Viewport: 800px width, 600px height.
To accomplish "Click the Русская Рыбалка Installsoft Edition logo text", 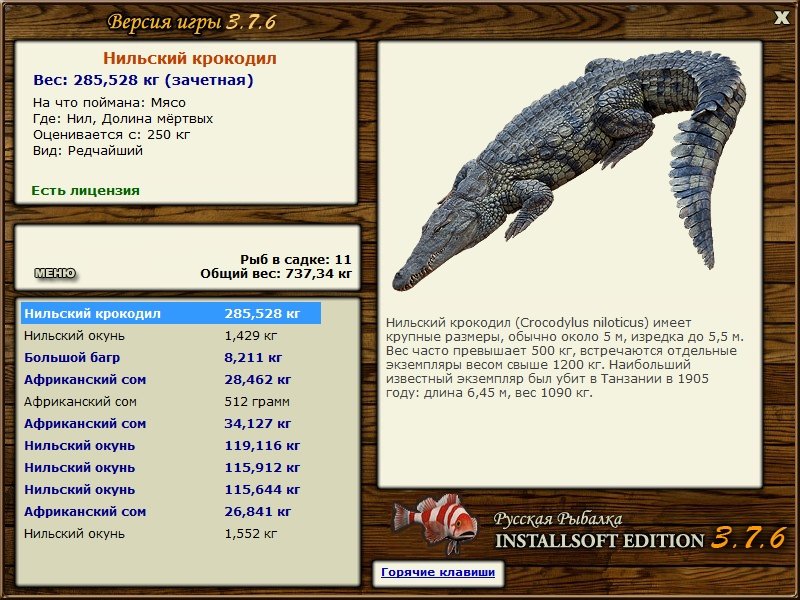I will pyautogui.click(x=640, y=531).
